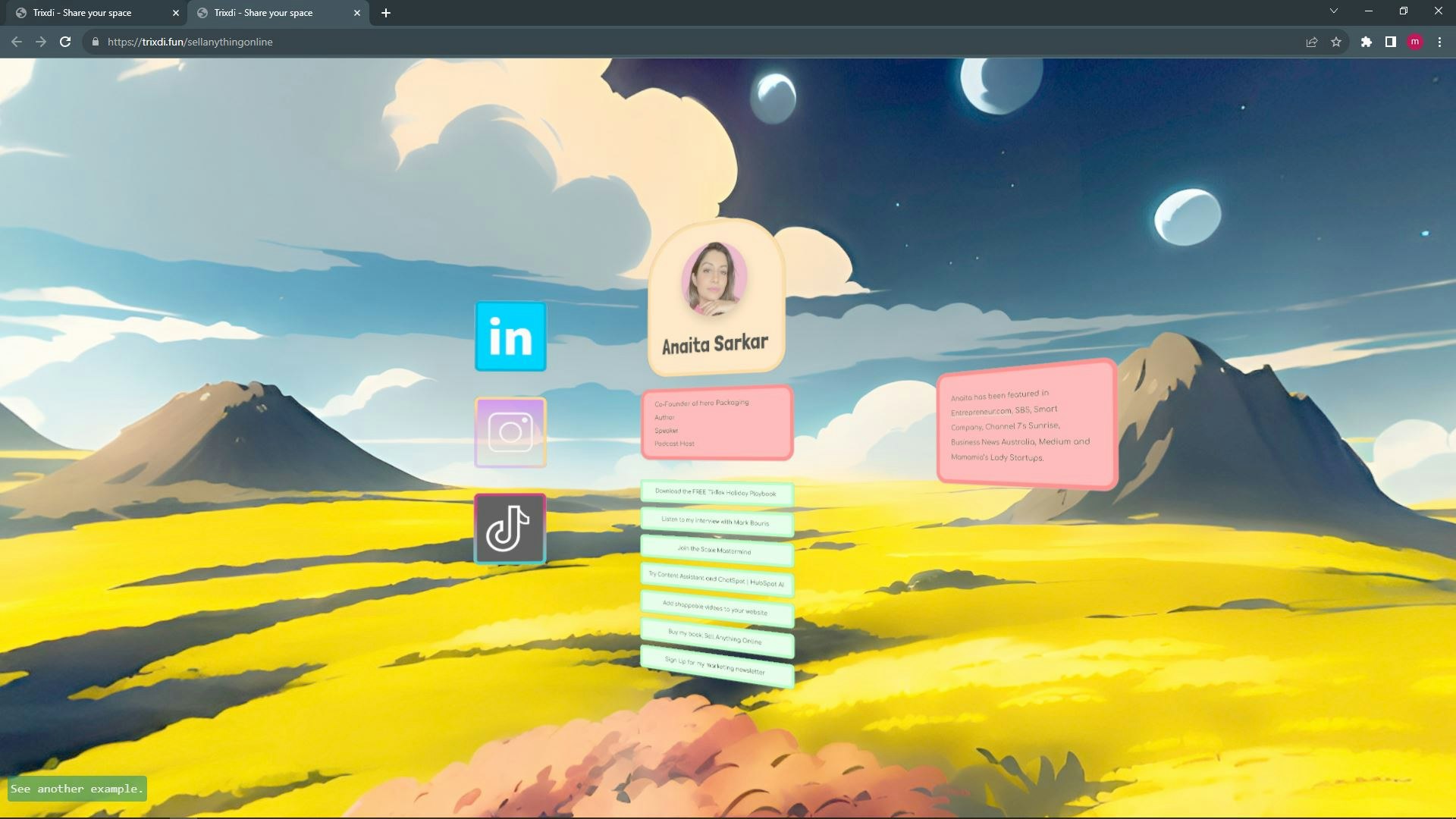Click Anaita Sarkar's profile photo
Viewport: 1456px width, 819px height.
pyautogui.click(x=714, y=278)
